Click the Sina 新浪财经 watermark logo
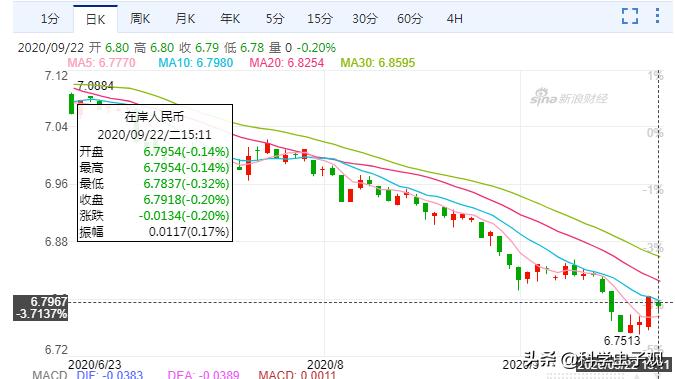The image size is (675, 379). tap(569, 97)
